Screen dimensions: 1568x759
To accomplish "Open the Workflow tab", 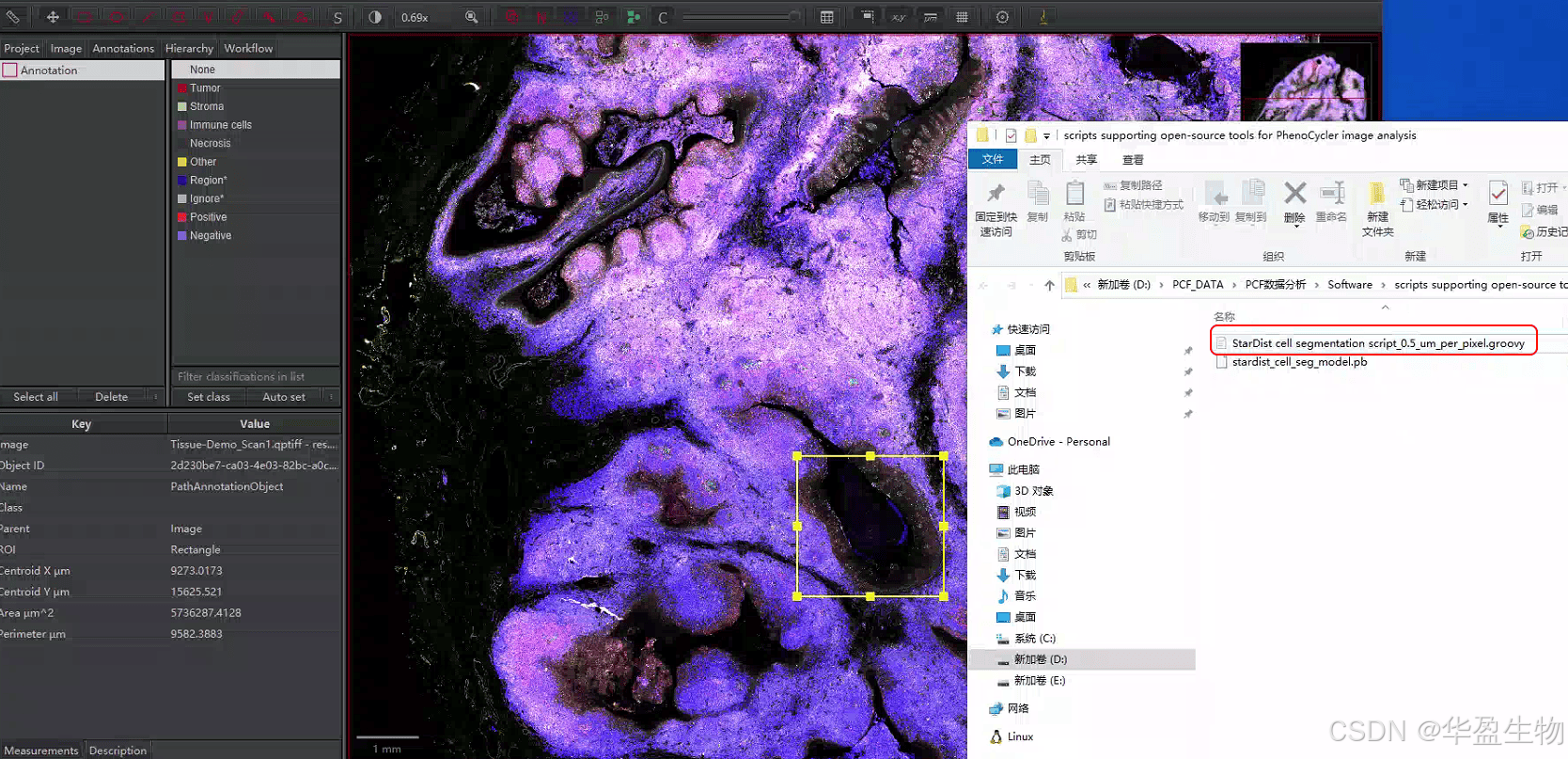I will point(248,48).
